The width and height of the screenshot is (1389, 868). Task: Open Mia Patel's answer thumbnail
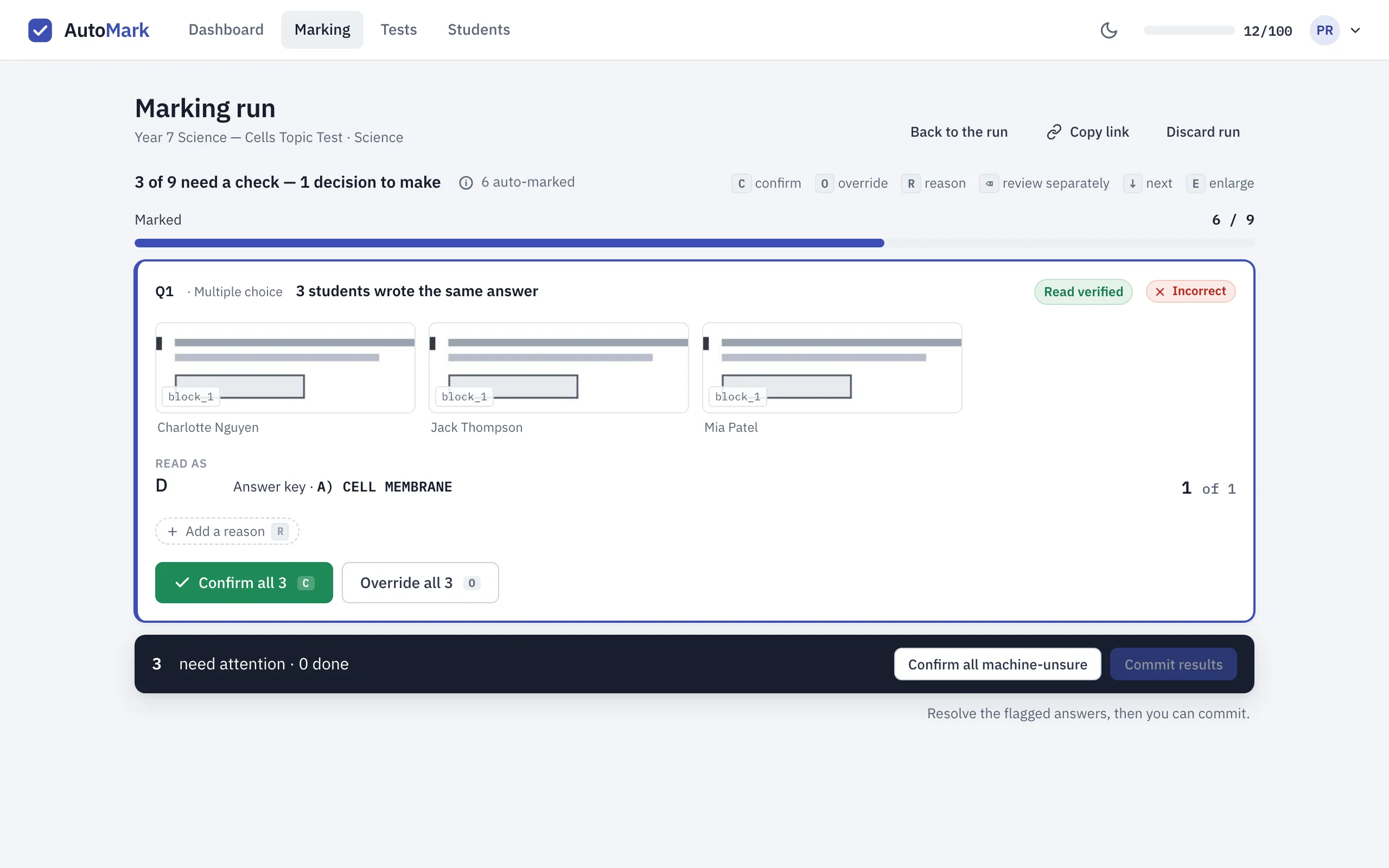pos(832,367)
